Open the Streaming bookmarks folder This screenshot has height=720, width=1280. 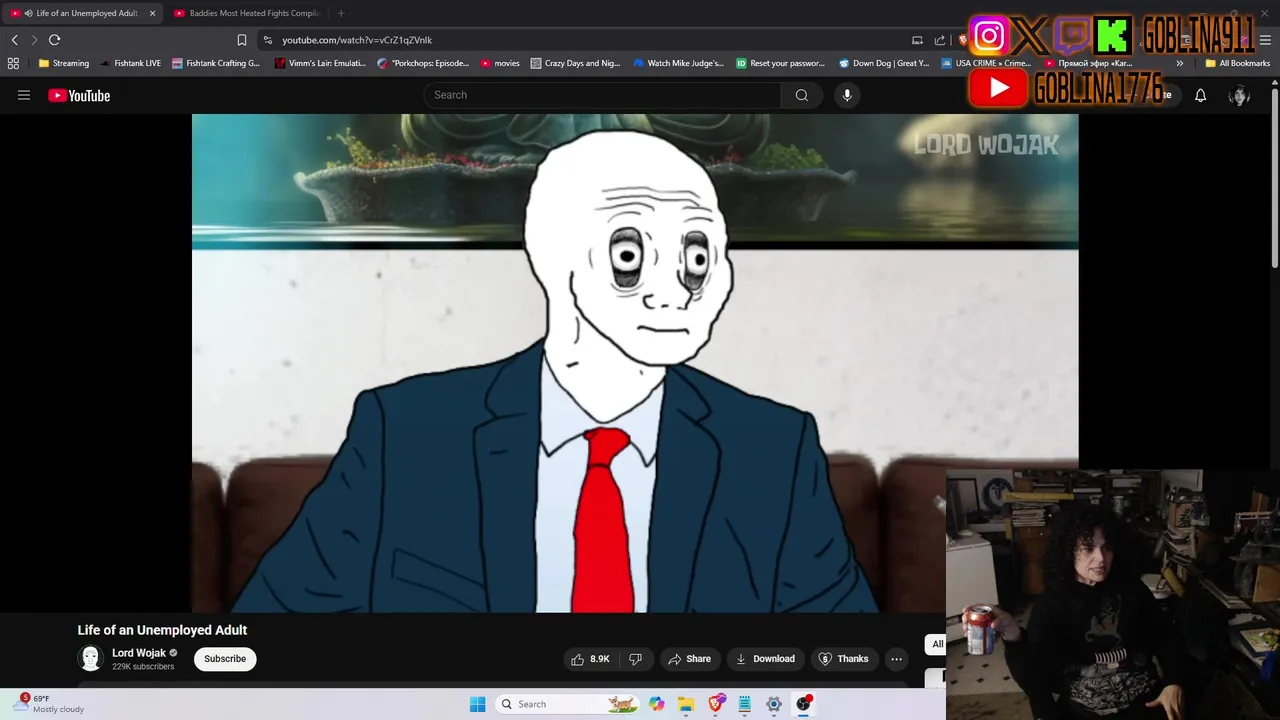pos(64,63)
